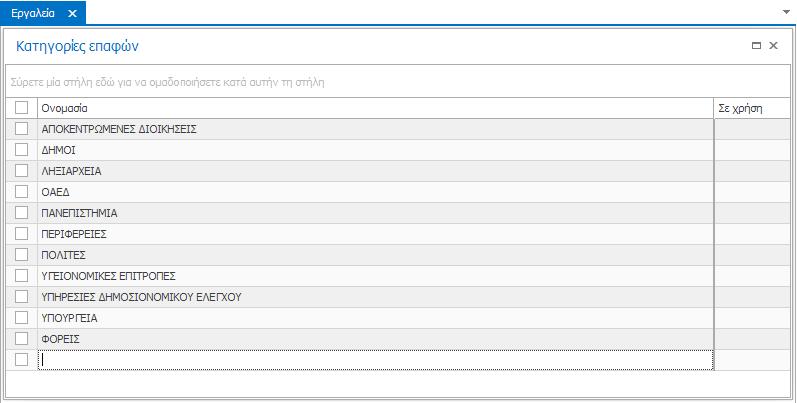Click the Σε χρήση column header
This screenshot has height=403, width=797.
(x=741, y=107)
